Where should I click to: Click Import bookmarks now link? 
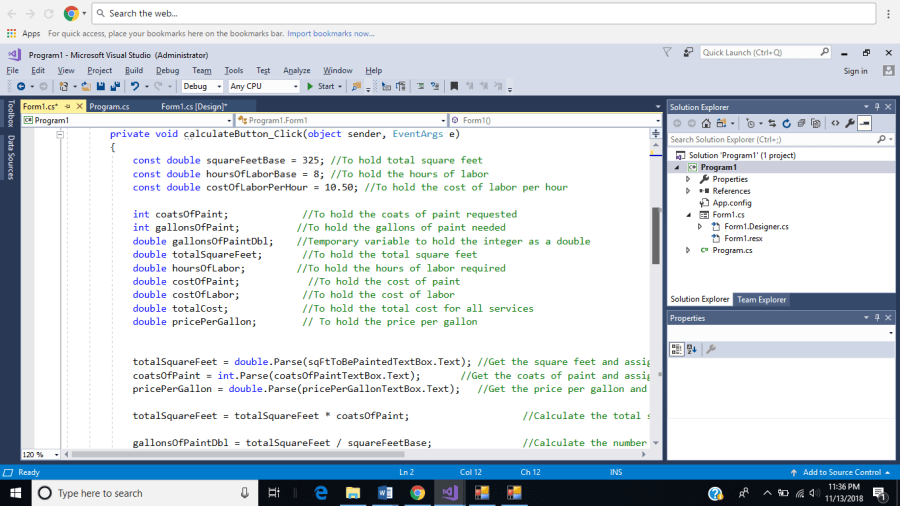pyautogui.click(x=331, y=34)
